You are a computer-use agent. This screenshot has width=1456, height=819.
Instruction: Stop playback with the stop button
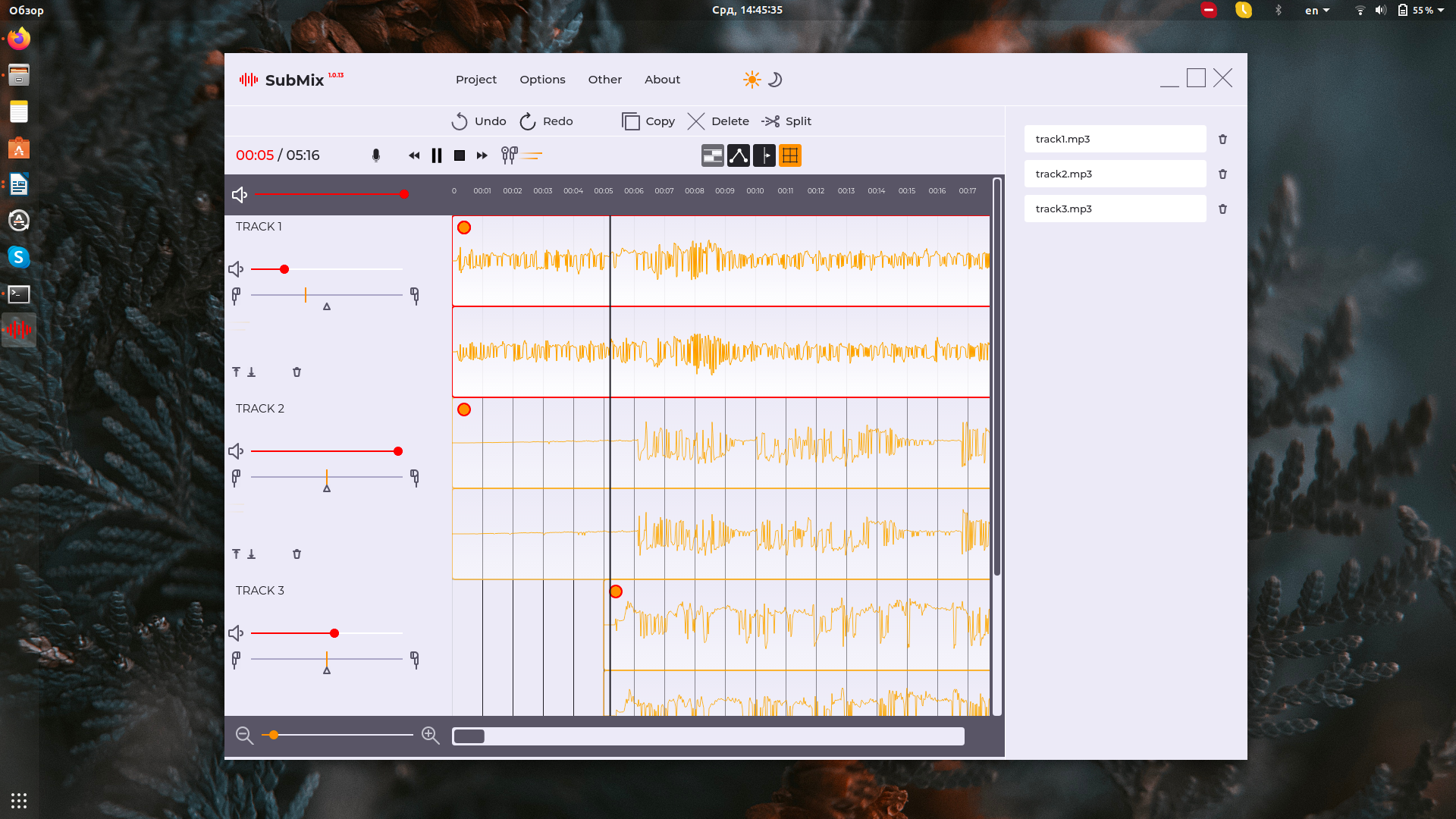click(x=460, y=155)
